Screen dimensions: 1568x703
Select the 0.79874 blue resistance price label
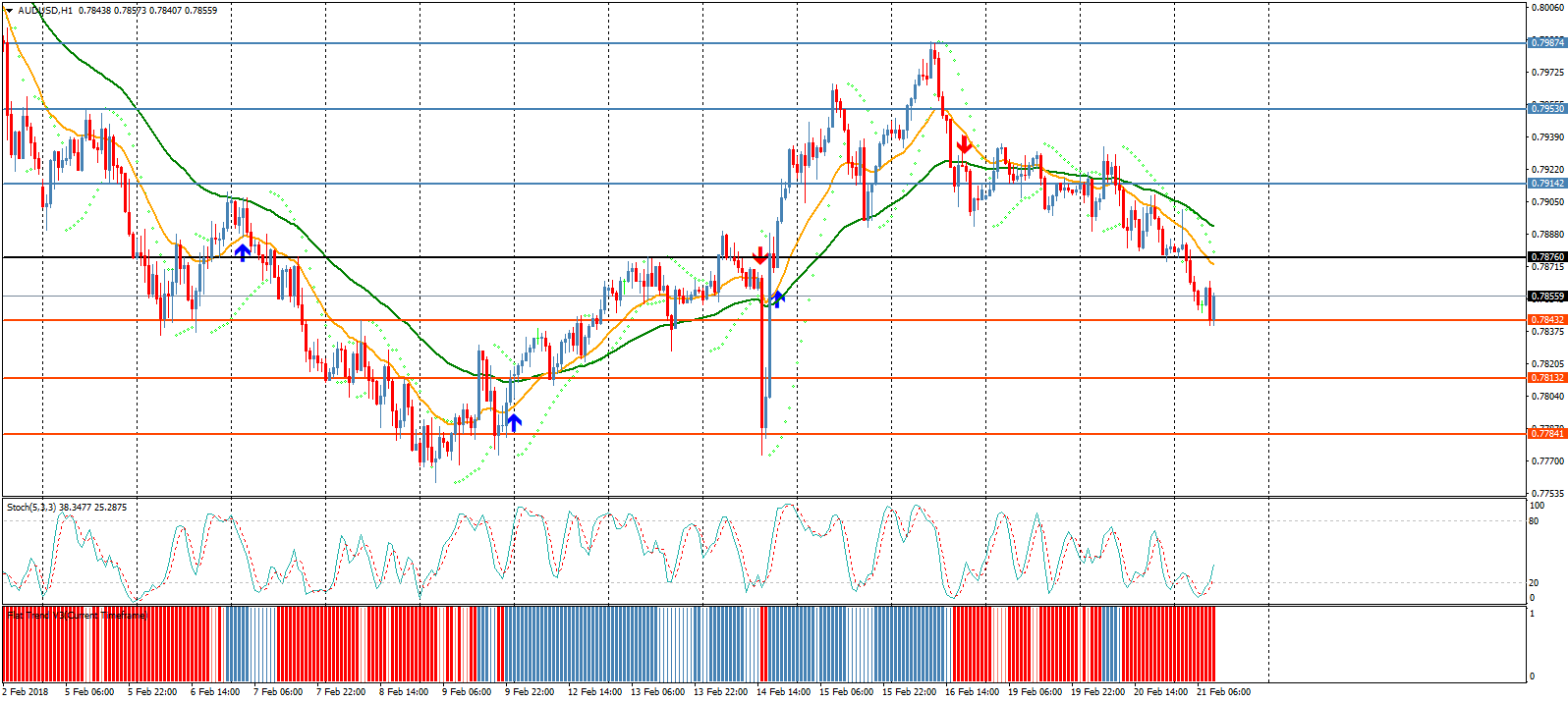1547,43
